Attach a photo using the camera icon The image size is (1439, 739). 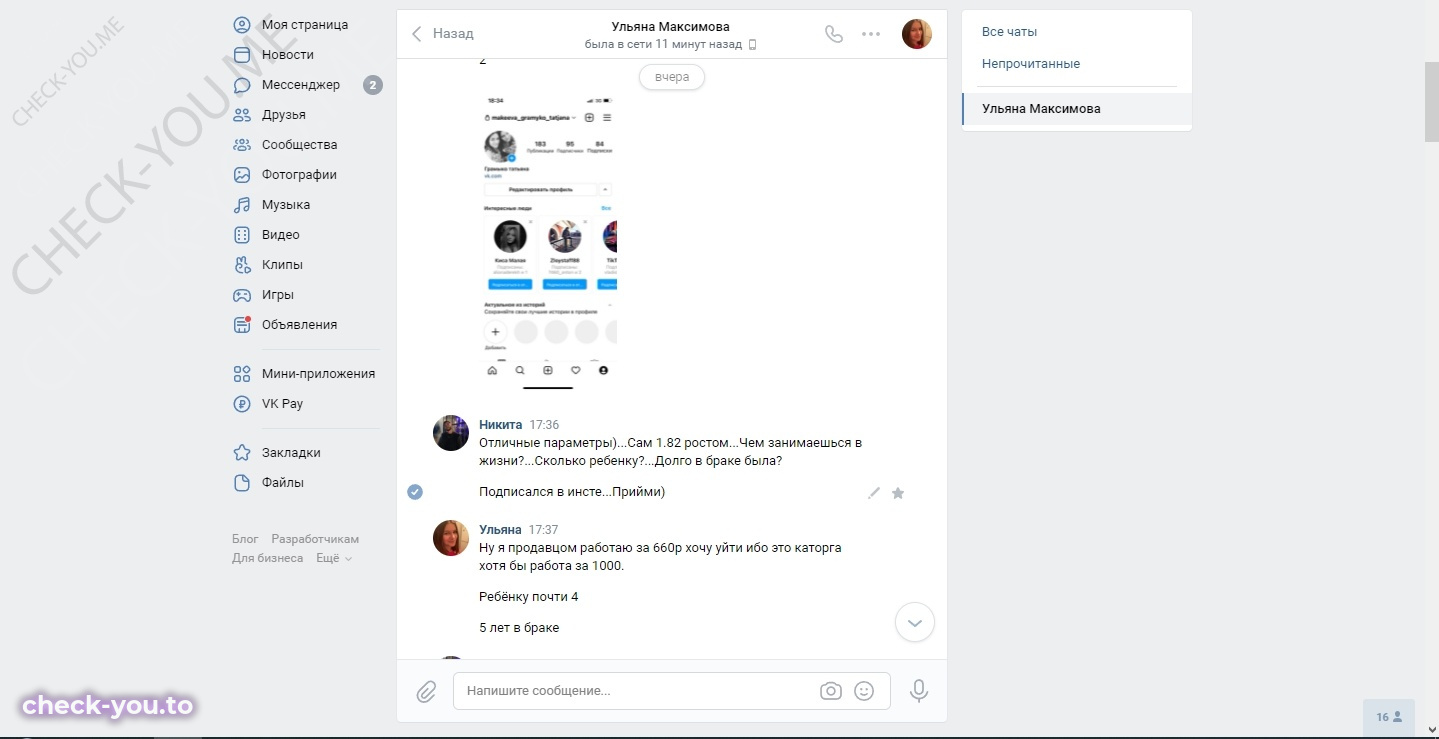(830, 691)
